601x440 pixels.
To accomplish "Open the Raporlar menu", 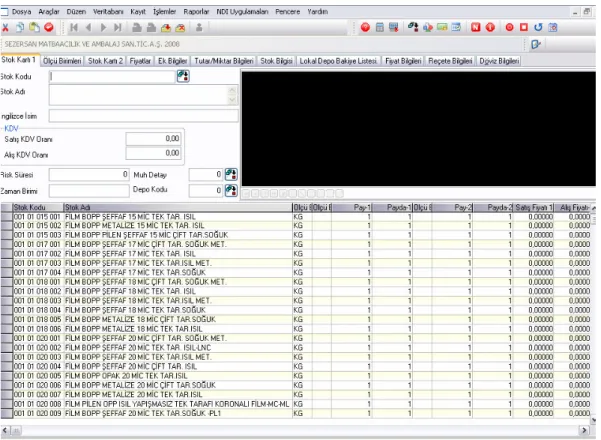I will pyautogui.click(x=196, y=11).
